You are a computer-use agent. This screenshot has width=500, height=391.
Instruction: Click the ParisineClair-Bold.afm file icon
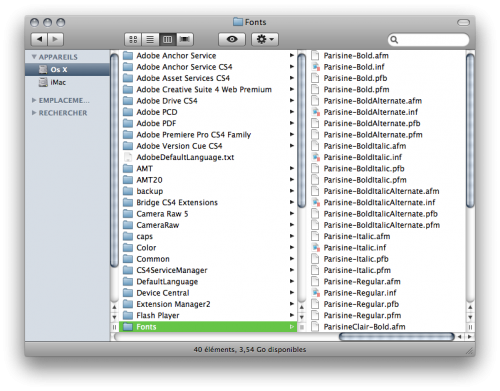(x=315, y=327)
